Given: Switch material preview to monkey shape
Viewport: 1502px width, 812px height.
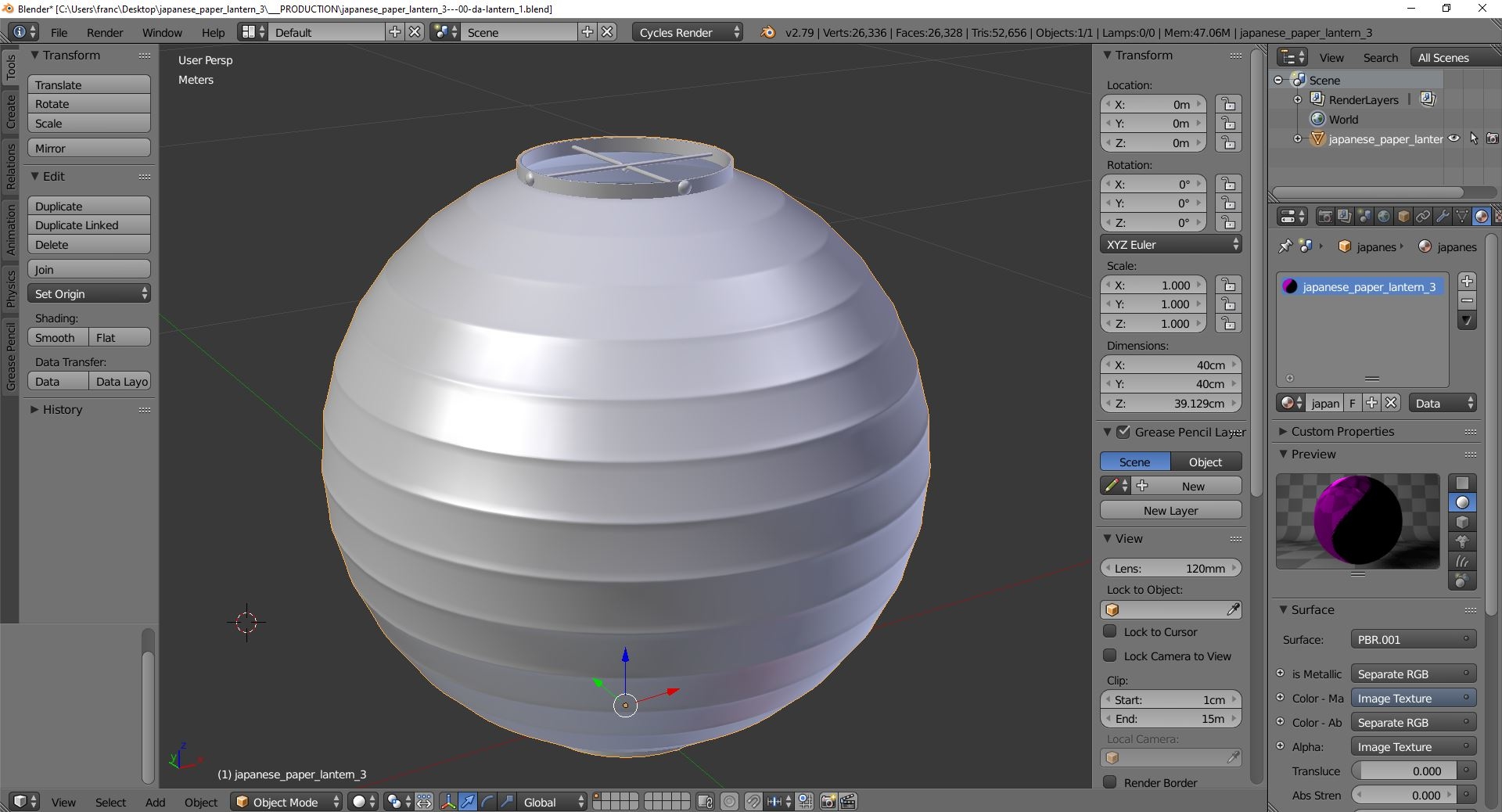Looking at the screenshot, I should (1463, 542).
